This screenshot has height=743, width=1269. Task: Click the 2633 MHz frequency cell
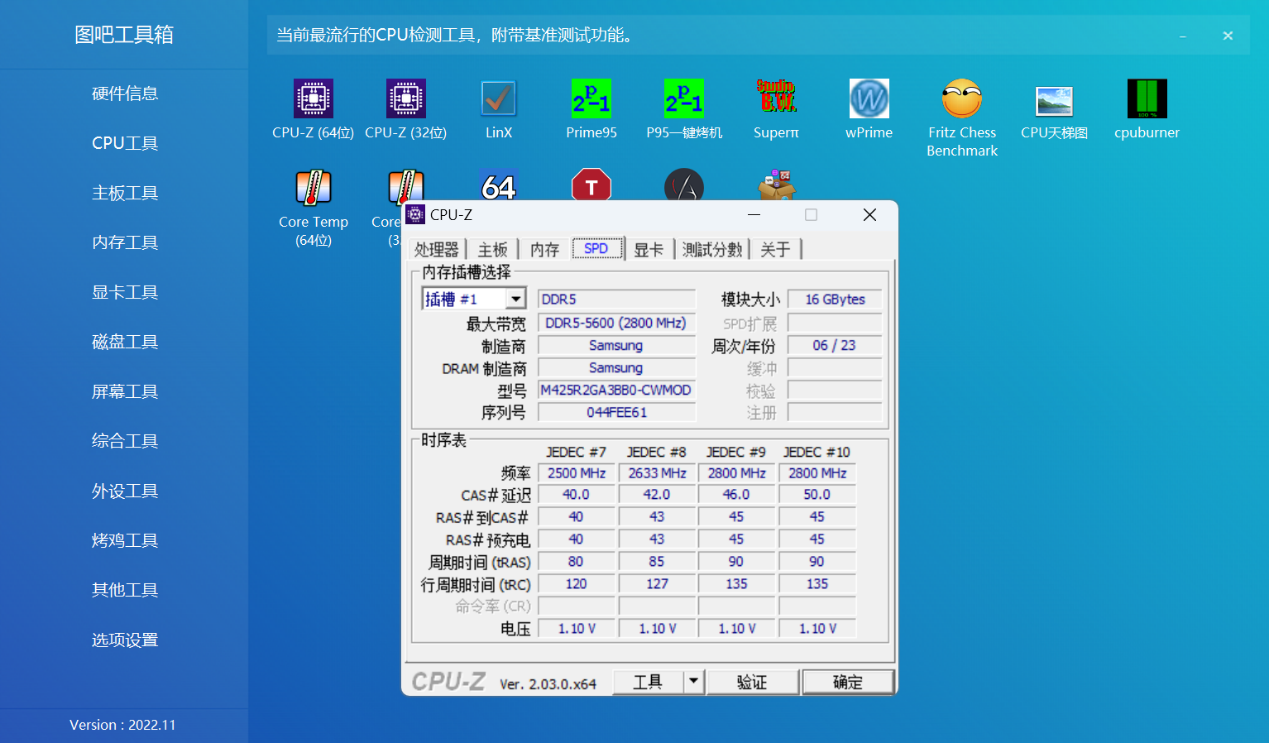point(657,473)
